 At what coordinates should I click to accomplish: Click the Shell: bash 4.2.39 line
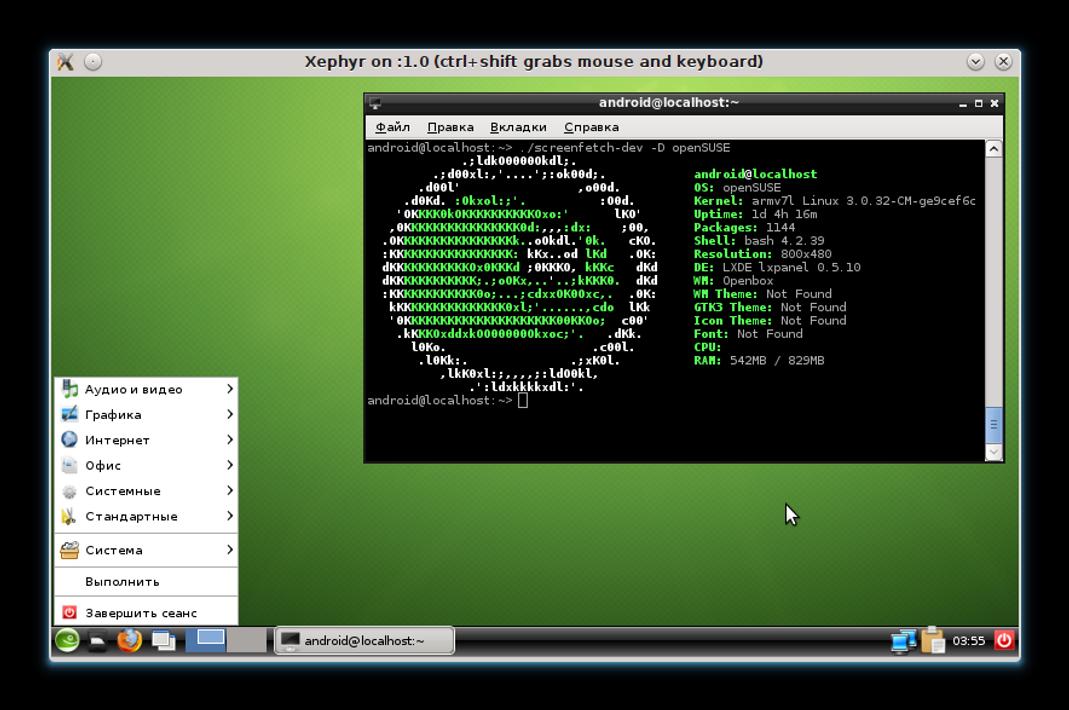point(759,241)
